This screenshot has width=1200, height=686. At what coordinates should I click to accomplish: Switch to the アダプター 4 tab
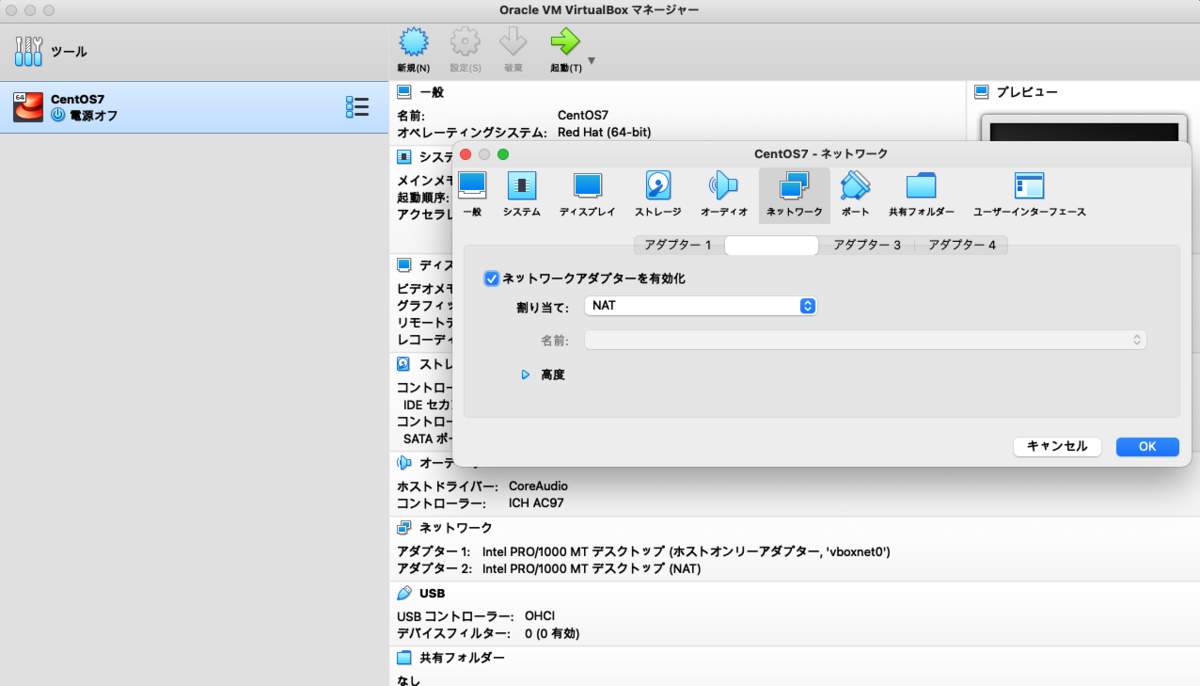(962, 245)
